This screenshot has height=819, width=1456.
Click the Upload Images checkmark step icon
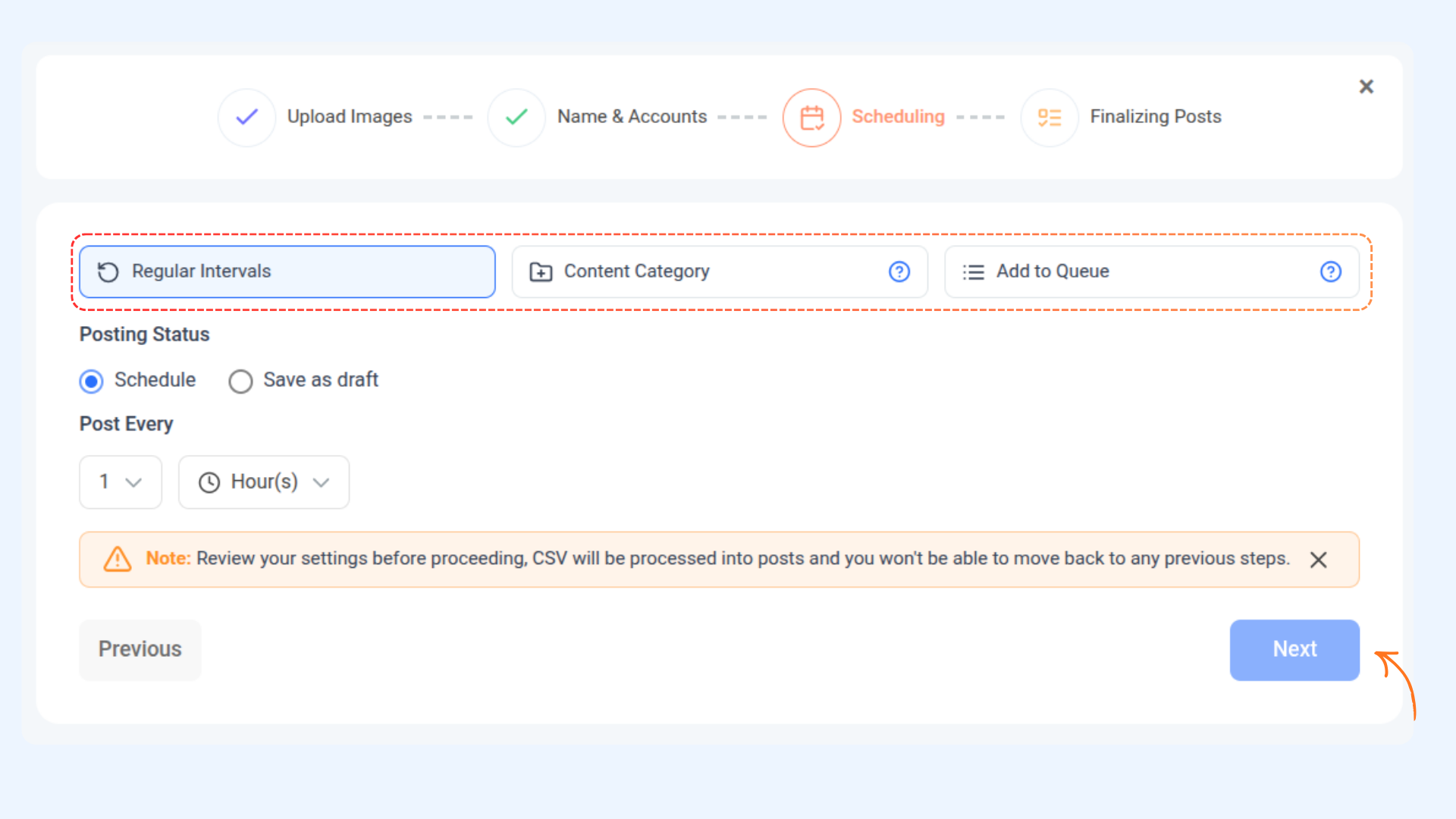coord(246,118)
